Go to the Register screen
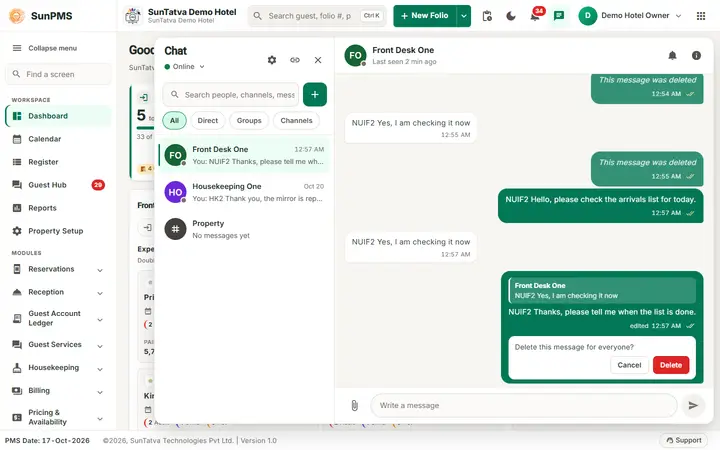Screen dimensions: 720x450 [58, 162]
